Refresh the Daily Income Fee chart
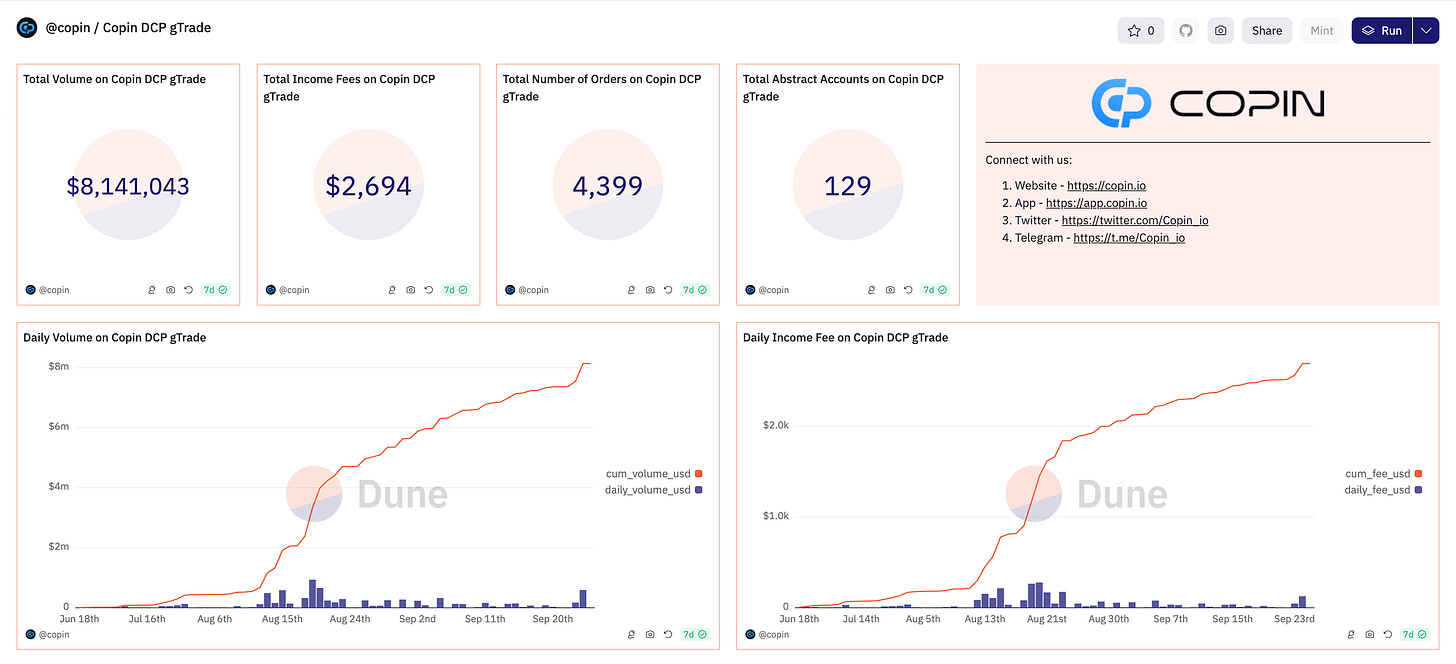Image resolution: width=1456 pixels, height=664 pixels. pos(1388,634)
